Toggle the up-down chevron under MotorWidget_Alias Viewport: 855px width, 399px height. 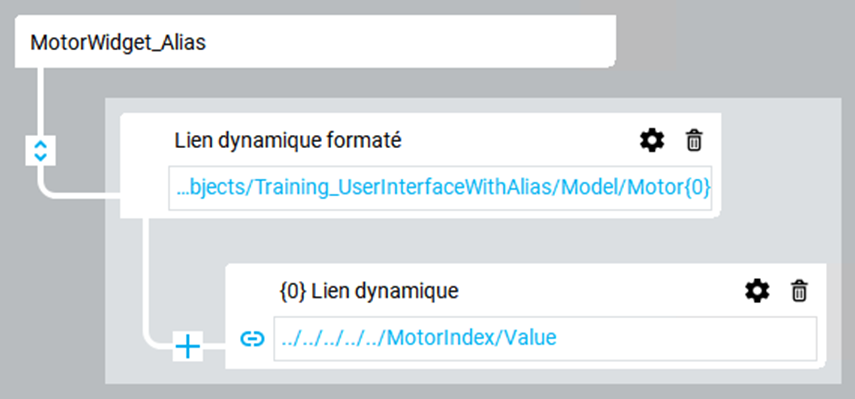point(41,150)
